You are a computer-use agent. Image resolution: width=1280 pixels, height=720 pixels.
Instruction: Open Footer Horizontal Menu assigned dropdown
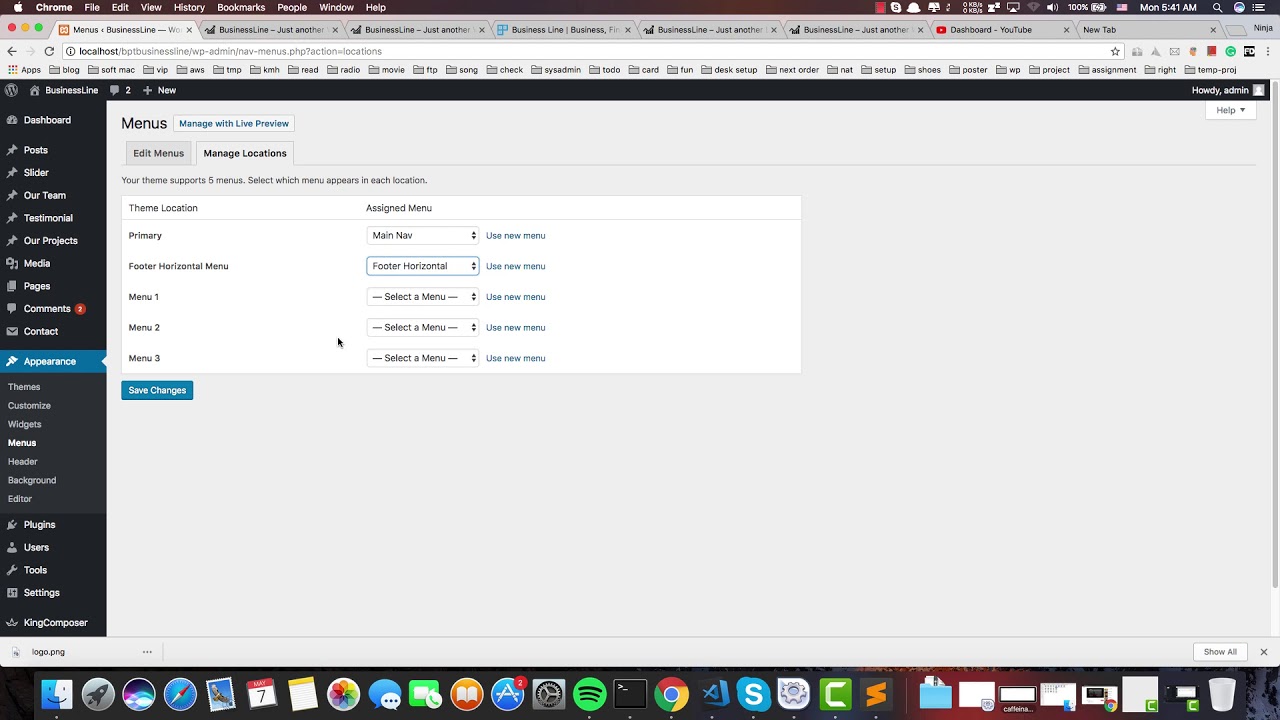click(x=423, y=266)
